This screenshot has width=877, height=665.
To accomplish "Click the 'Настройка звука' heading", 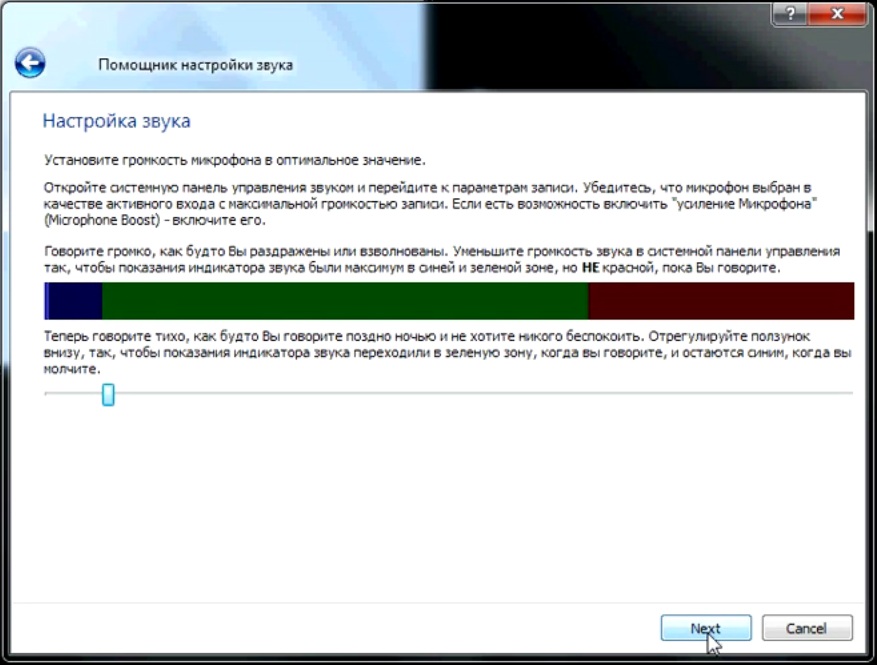I will [116, 121].
